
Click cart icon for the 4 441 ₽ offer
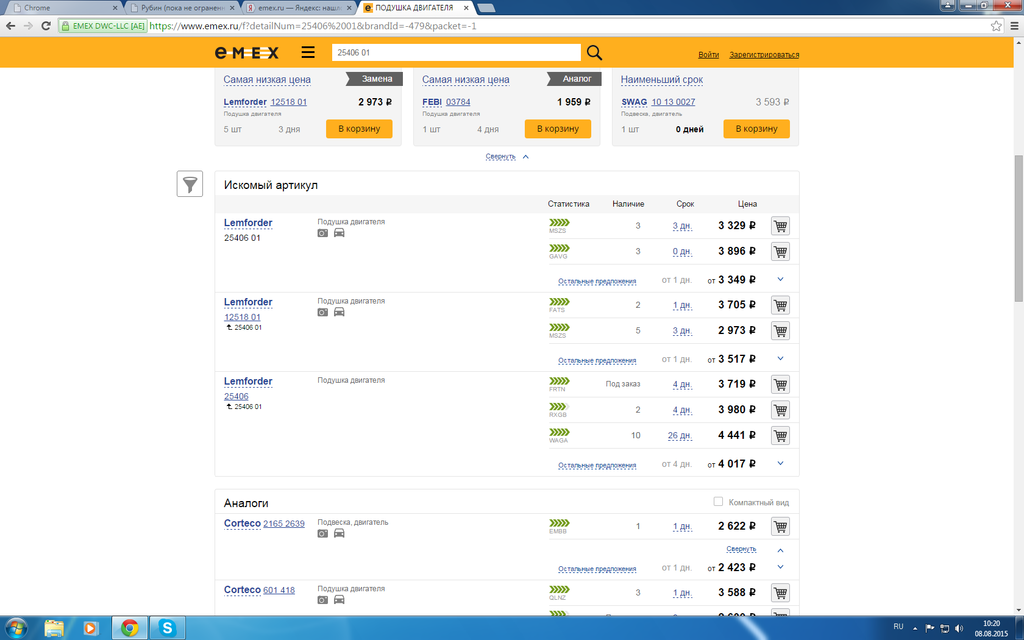(x=780, y=436)
